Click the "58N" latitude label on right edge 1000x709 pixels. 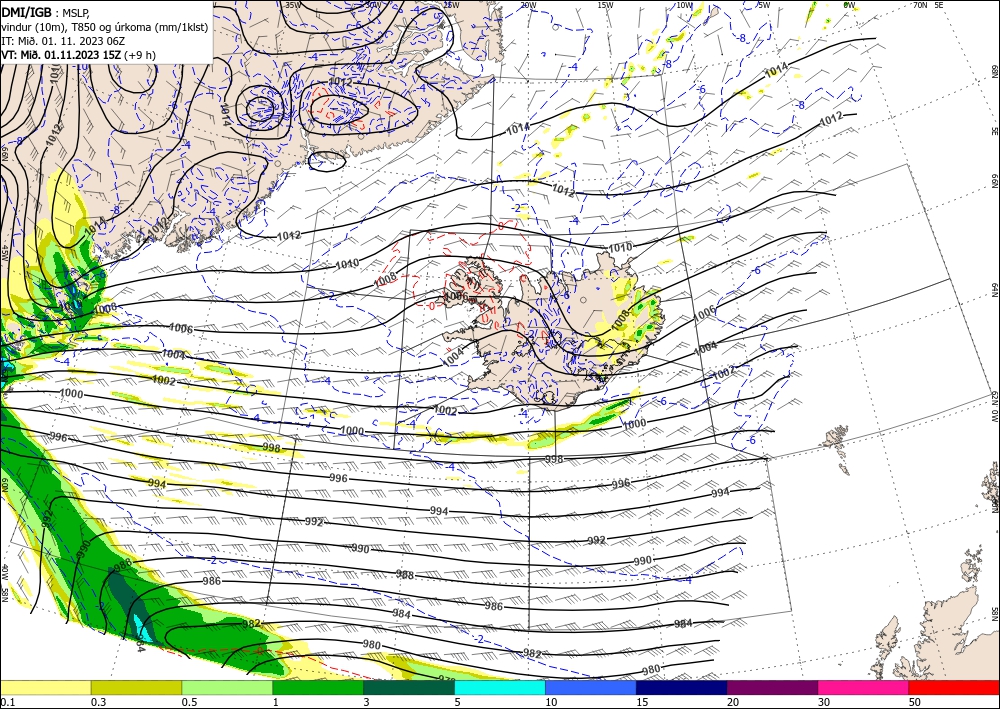(x=994, y=614)
